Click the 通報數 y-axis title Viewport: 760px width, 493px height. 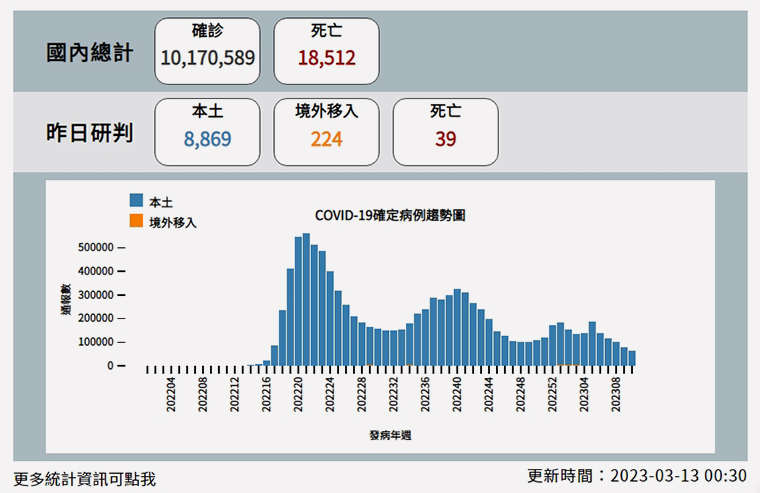(66, 300)
